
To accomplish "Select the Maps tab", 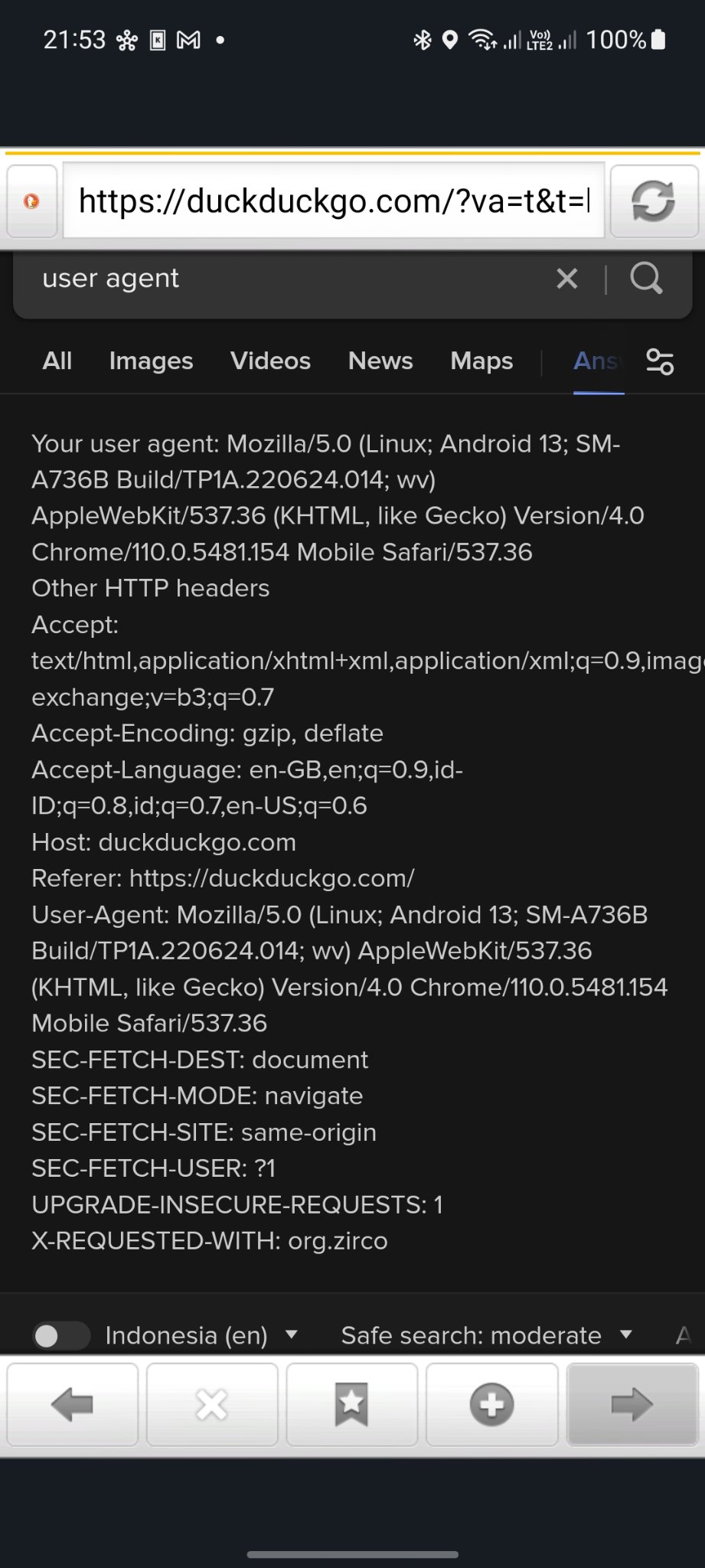I will point(481,361).
